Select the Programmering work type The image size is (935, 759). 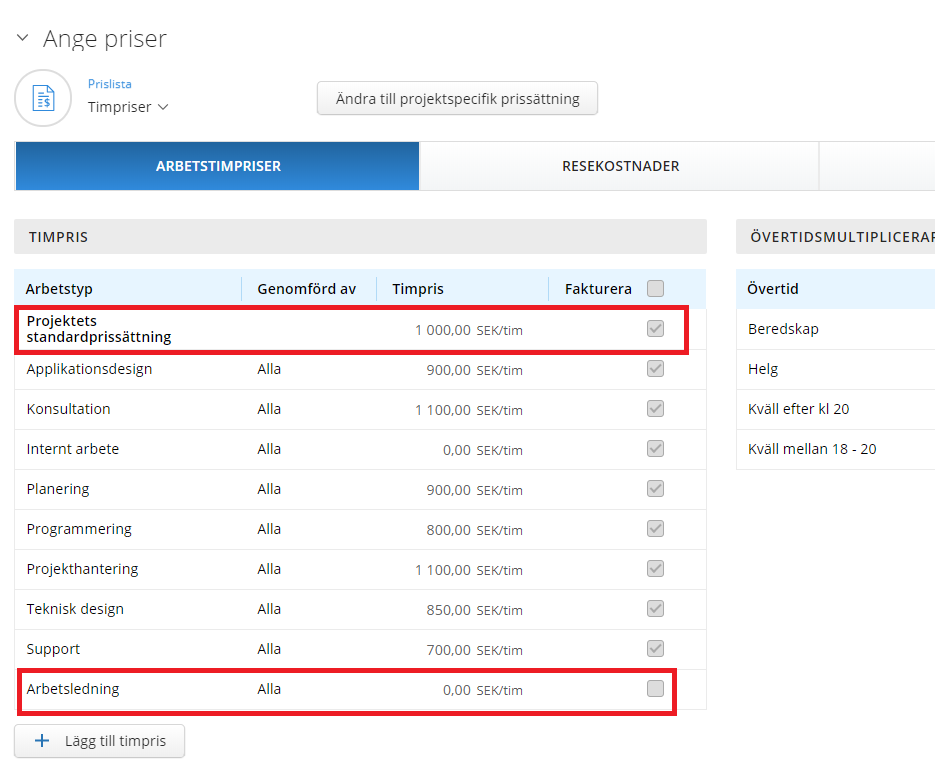click(x=79, y=529)
